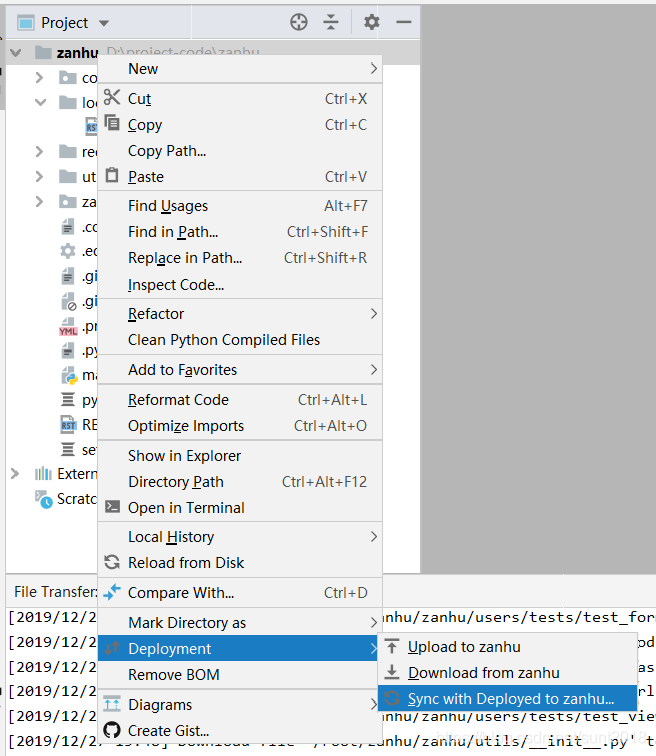
Task: Collapse the zanhu root folder
Action: tap(16, 53)
